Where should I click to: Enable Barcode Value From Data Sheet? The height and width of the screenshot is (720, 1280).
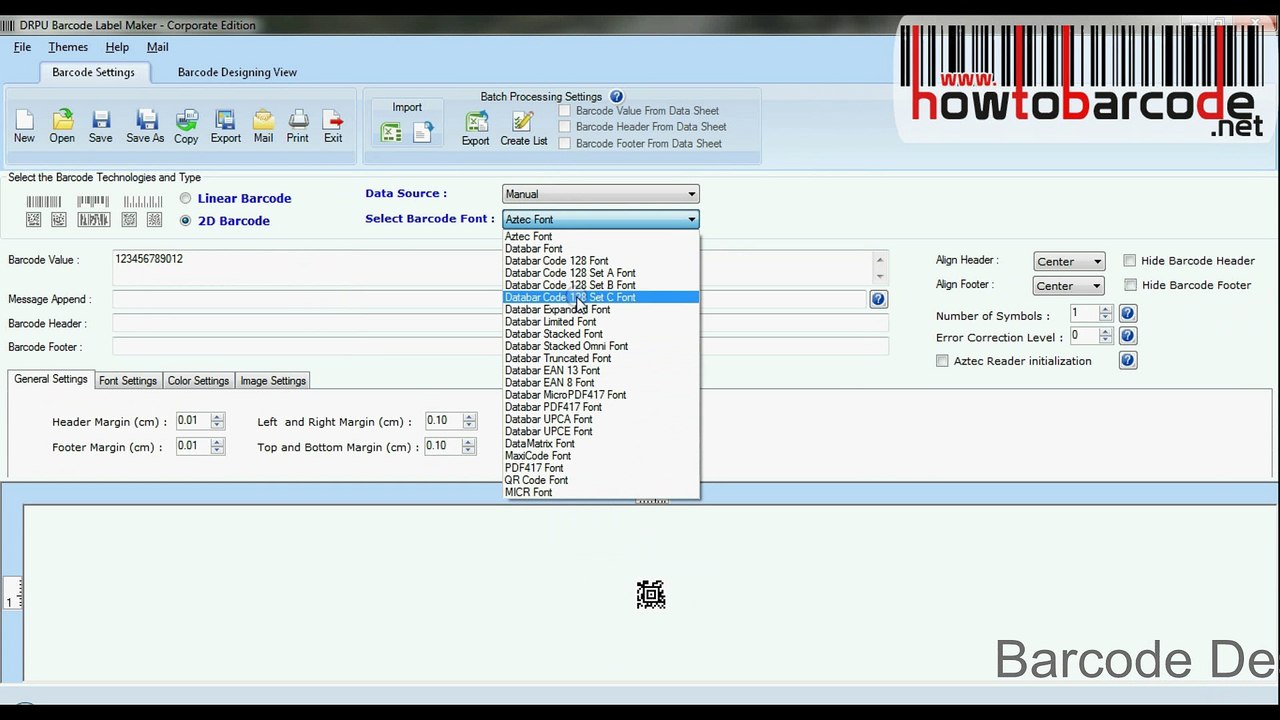565,111
